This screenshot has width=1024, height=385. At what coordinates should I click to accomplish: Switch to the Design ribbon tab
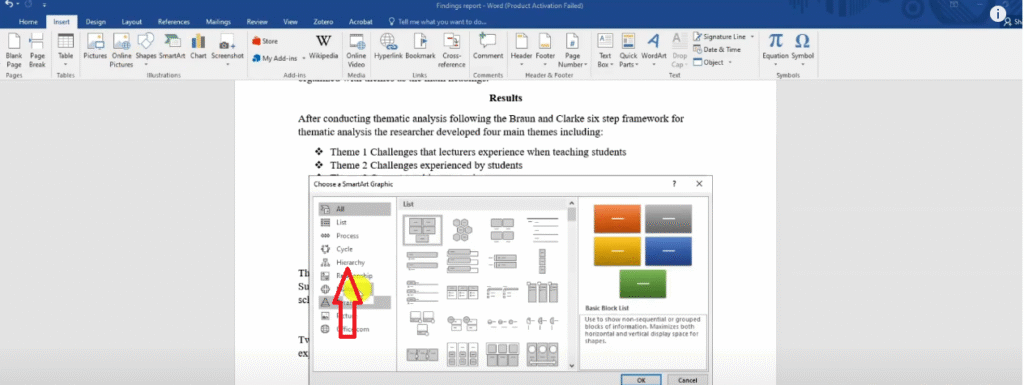pyautogui.click(x=95, y=22)
